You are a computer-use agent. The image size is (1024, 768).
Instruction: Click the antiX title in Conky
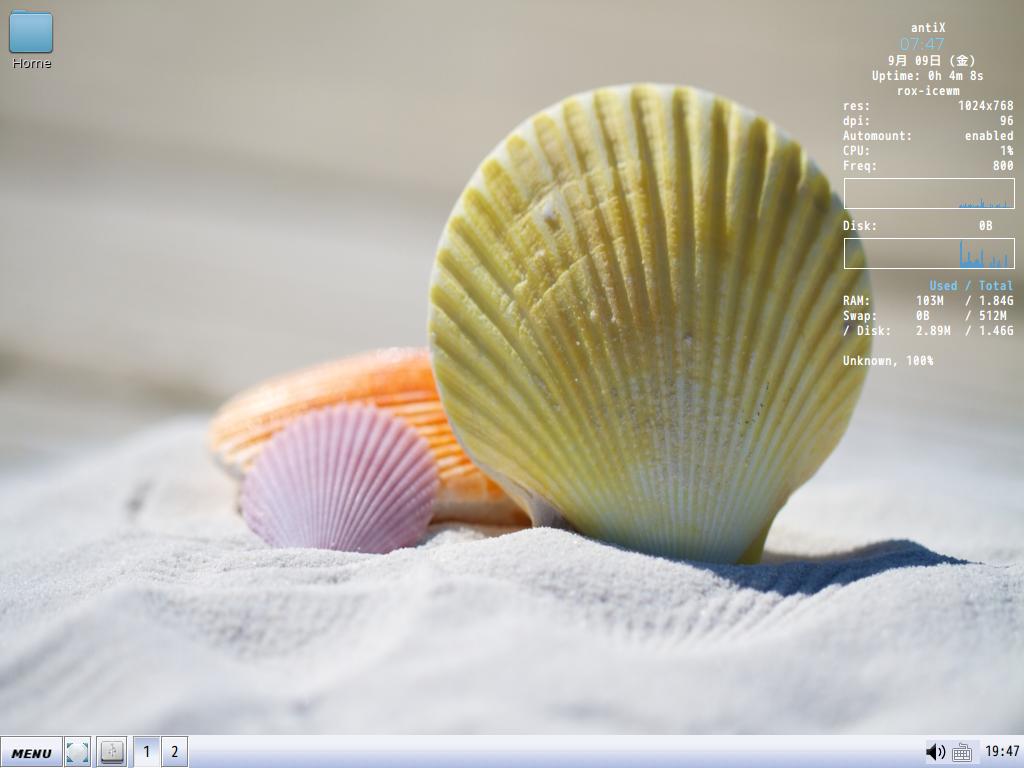click(x=928, y=28)
